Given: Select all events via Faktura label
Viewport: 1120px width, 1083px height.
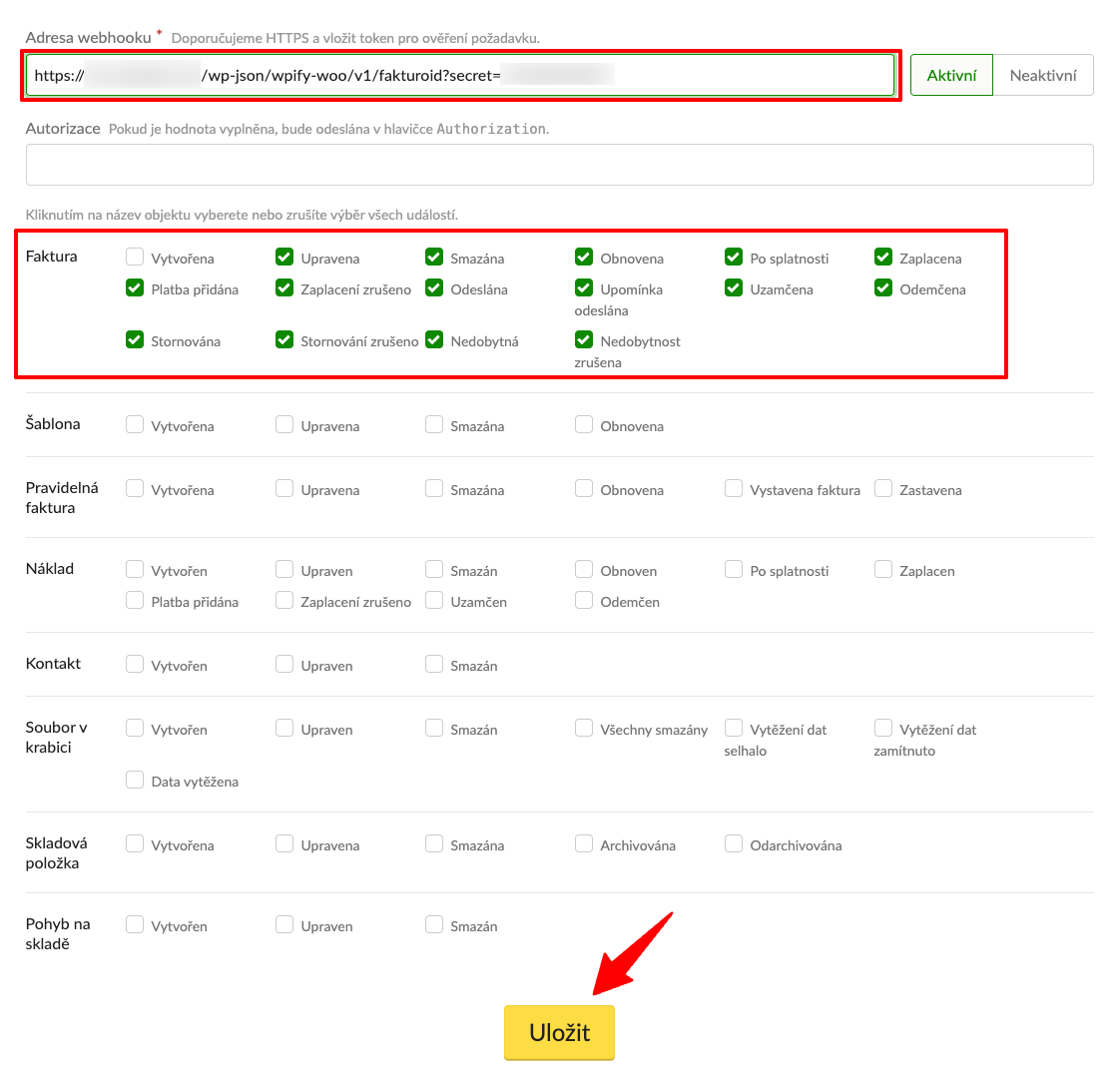Looking at the screenshot, I should click(52, 257).
